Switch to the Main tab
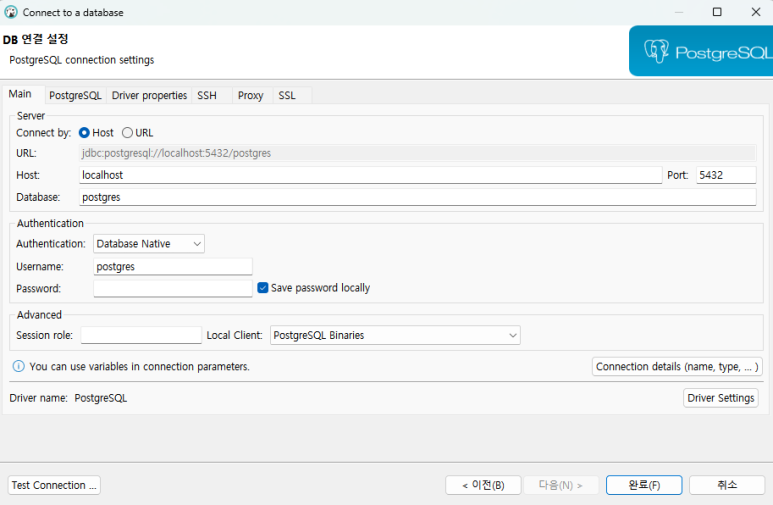Viewport: 773px width, 505px height. tap(20, 94)
